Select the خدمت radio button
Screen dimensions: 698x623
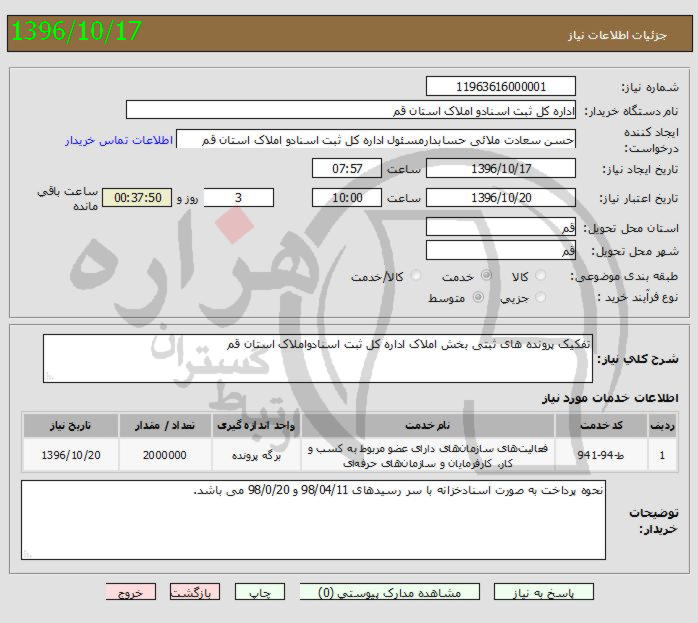click(x=487, y=275)
